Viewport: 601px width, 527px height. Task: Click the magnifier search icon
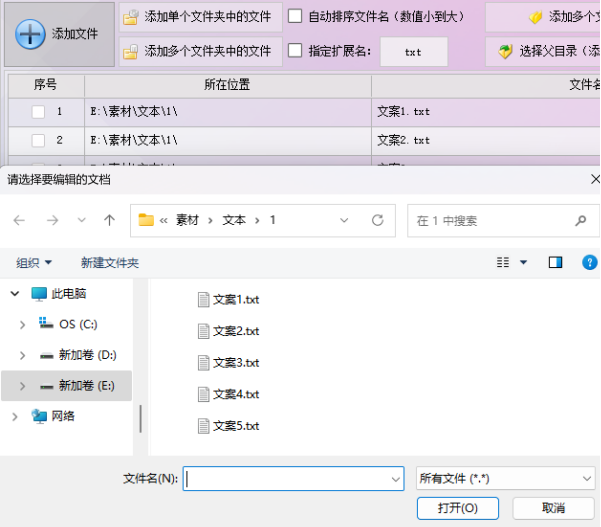(581, 221)
